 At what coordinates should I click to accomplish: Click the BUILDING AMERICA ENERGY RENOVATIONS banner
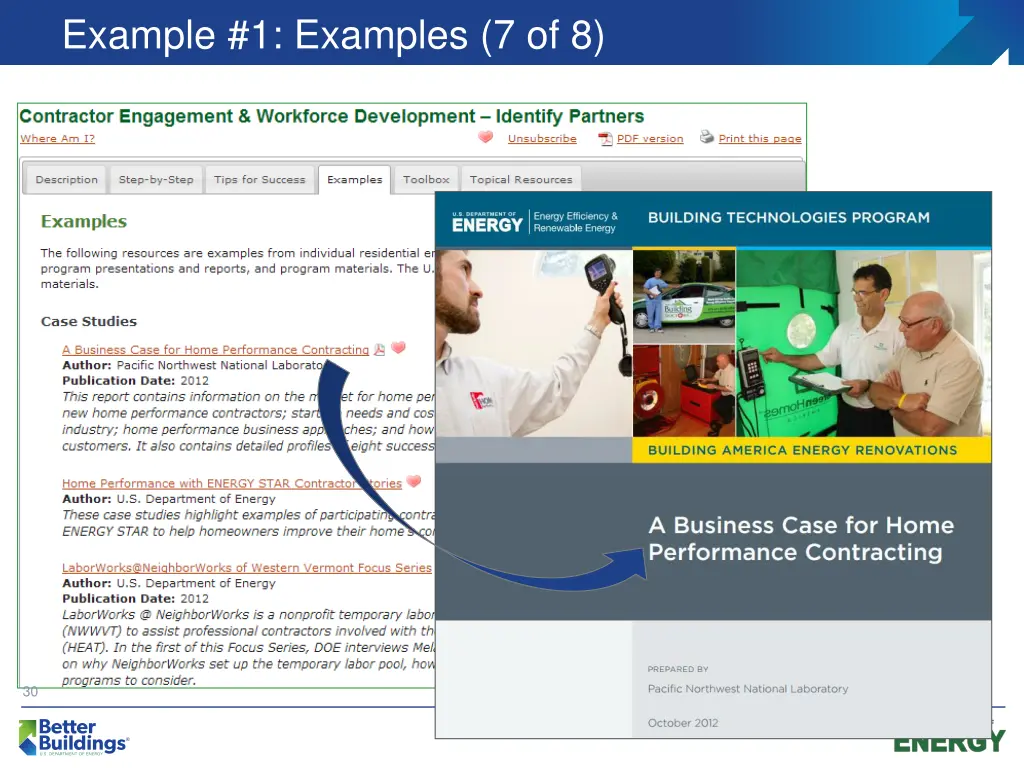(x=811, y=450)
